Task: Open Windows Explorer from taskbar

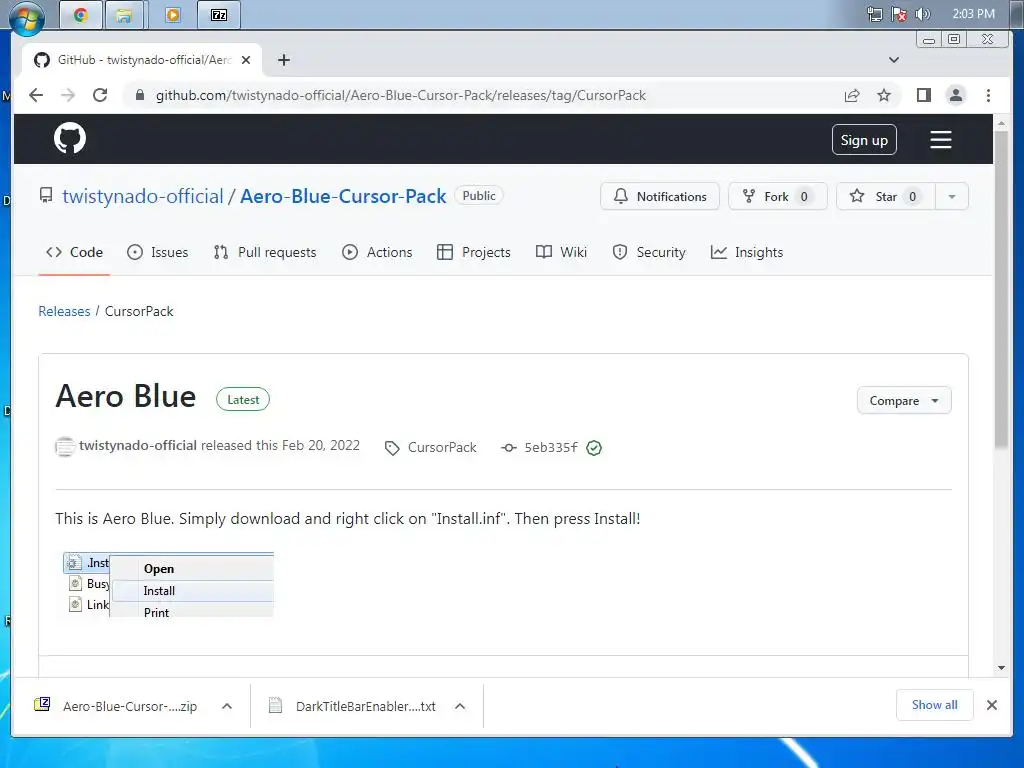Action: click(x=123, y=15)
